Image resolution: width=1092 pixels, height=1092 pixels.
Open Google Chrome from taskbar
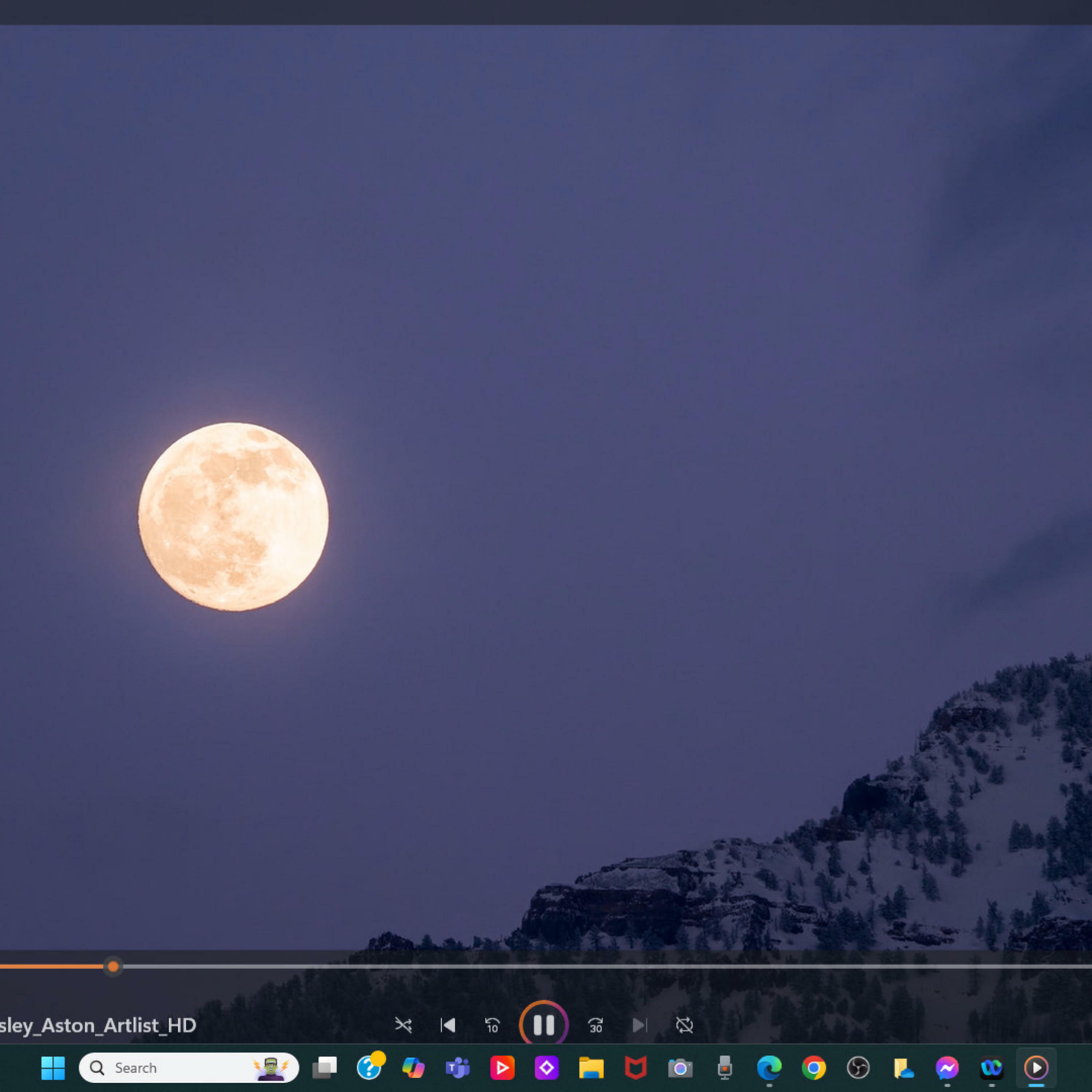click(813, 1068)
